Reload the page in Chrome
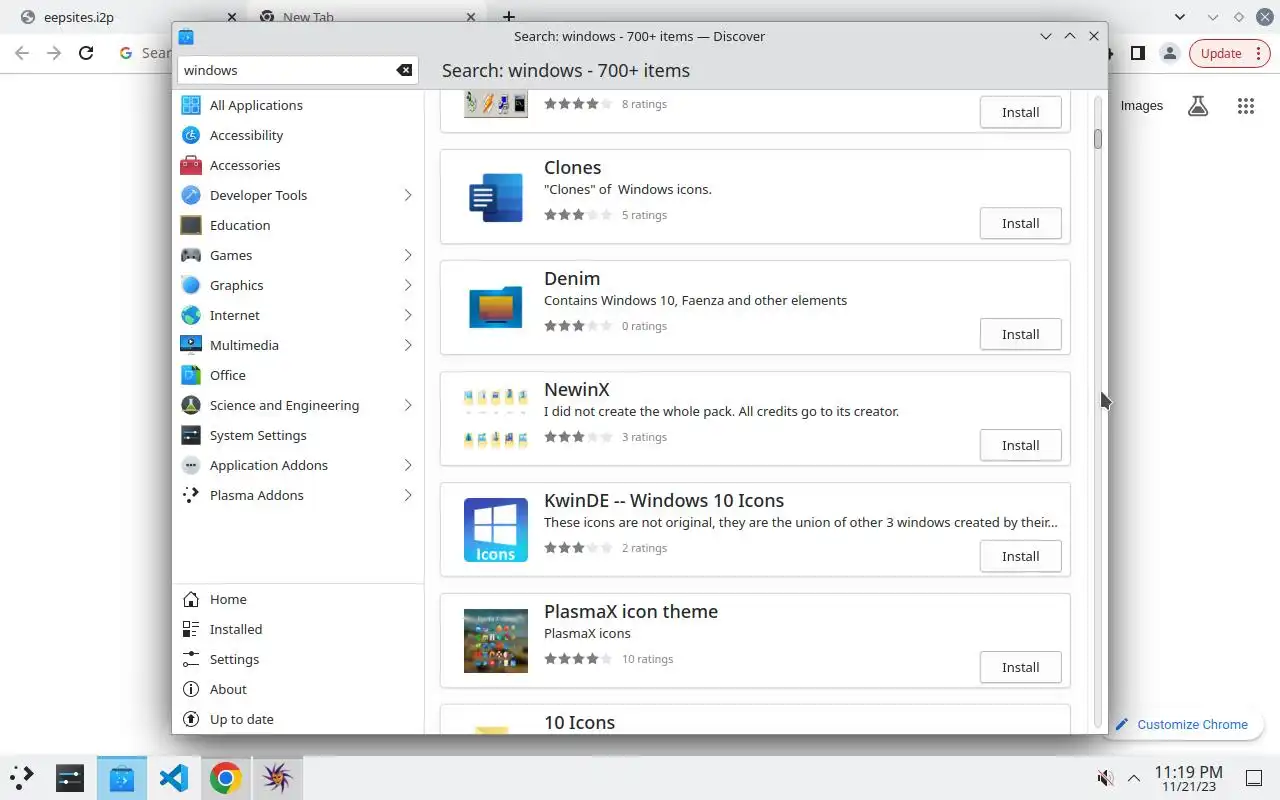1280x800 pixels. (x=86, y=53)
